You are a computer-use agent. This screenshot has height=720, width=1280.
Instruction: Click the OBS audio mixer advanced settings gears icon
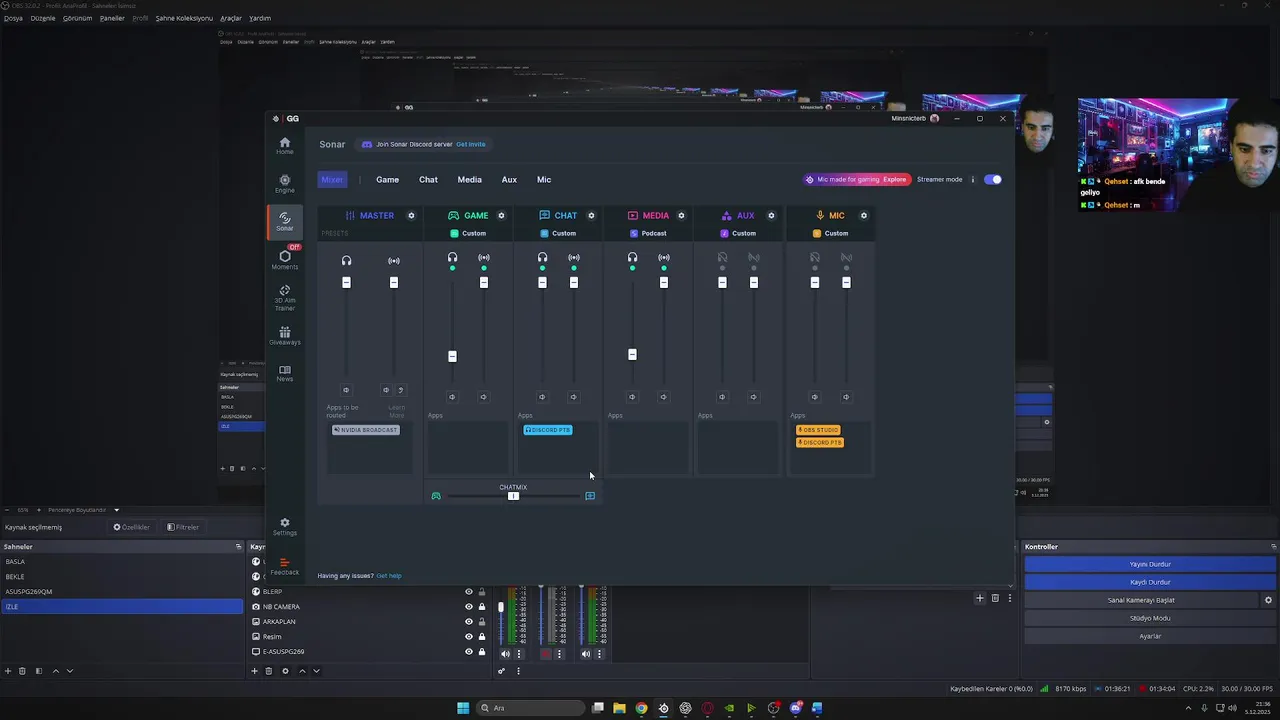point(501,671)
